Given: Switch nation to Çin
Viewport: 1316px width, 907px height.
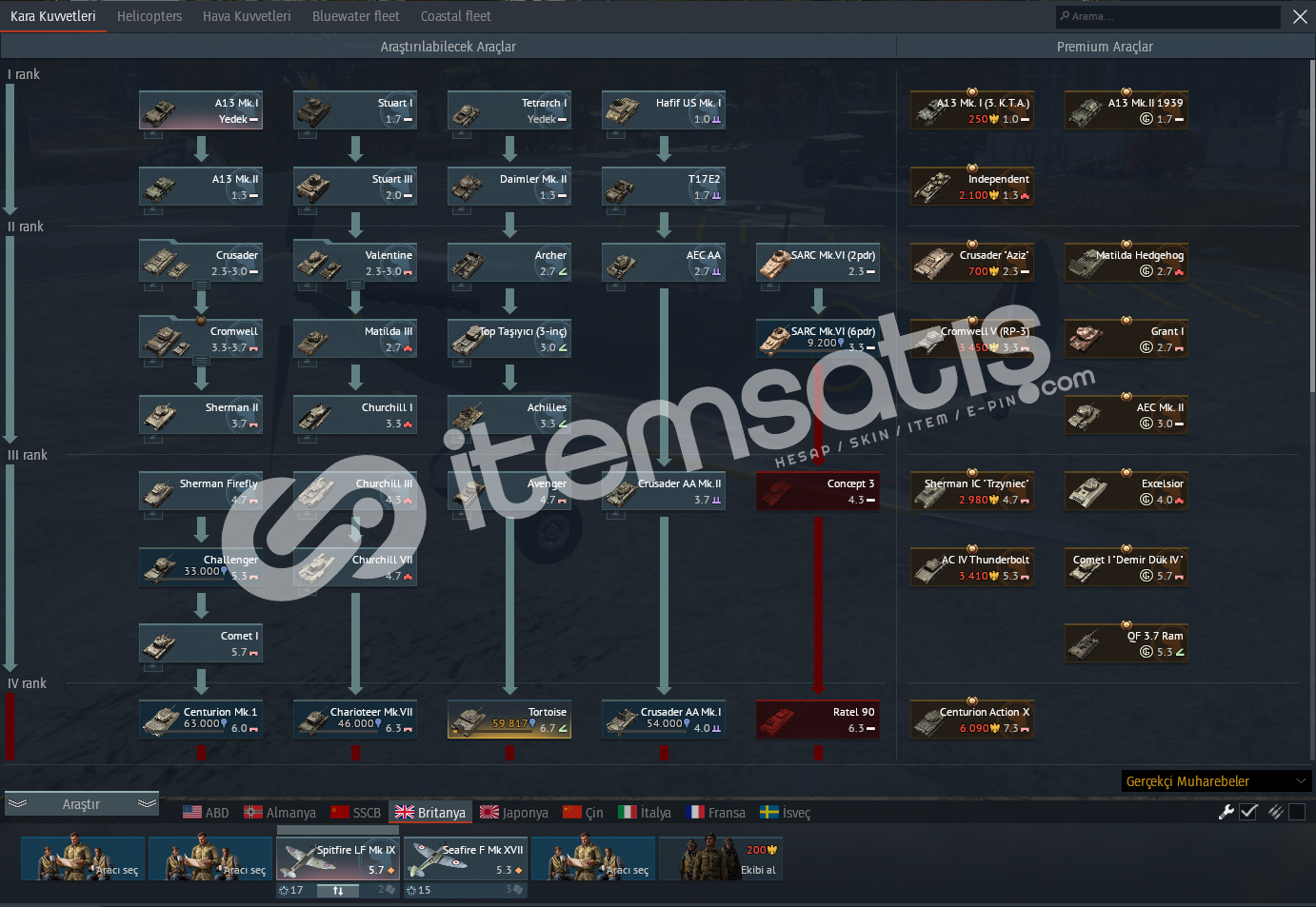Looking at the screenshot, I should (x=583, y=813).
